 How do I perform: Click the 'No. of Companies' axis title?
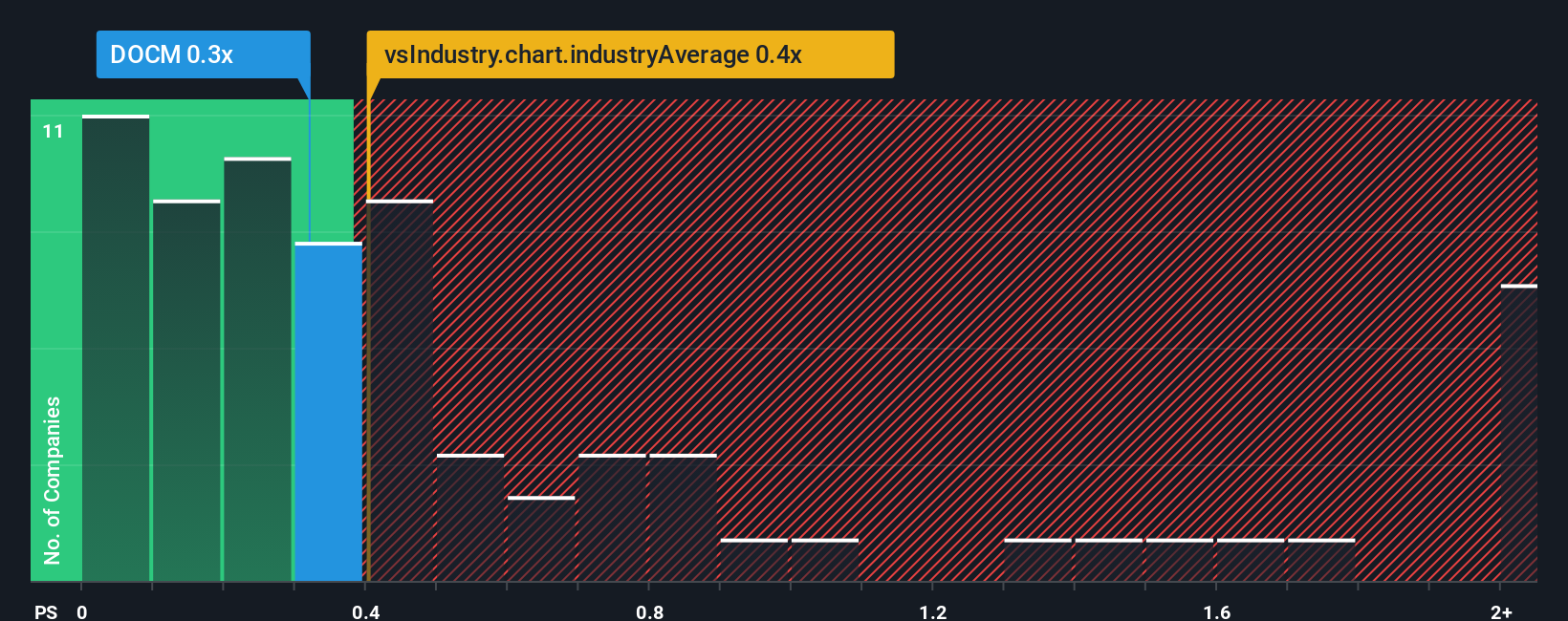click(x=53, y=481)
